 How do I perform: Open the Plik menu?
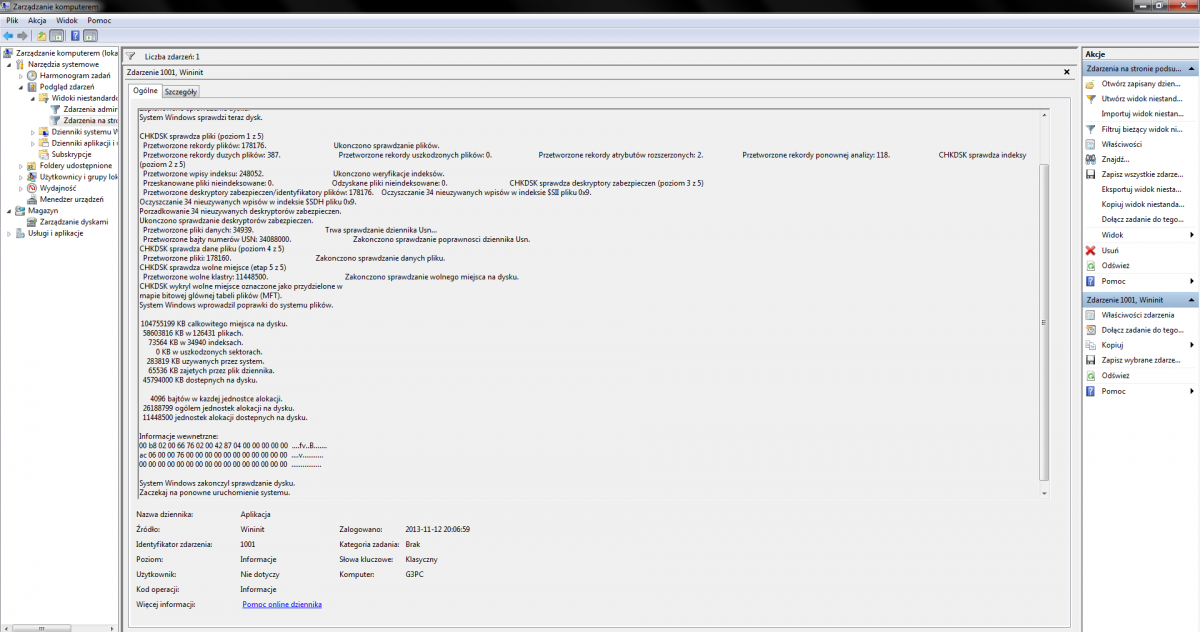(12, 20)
